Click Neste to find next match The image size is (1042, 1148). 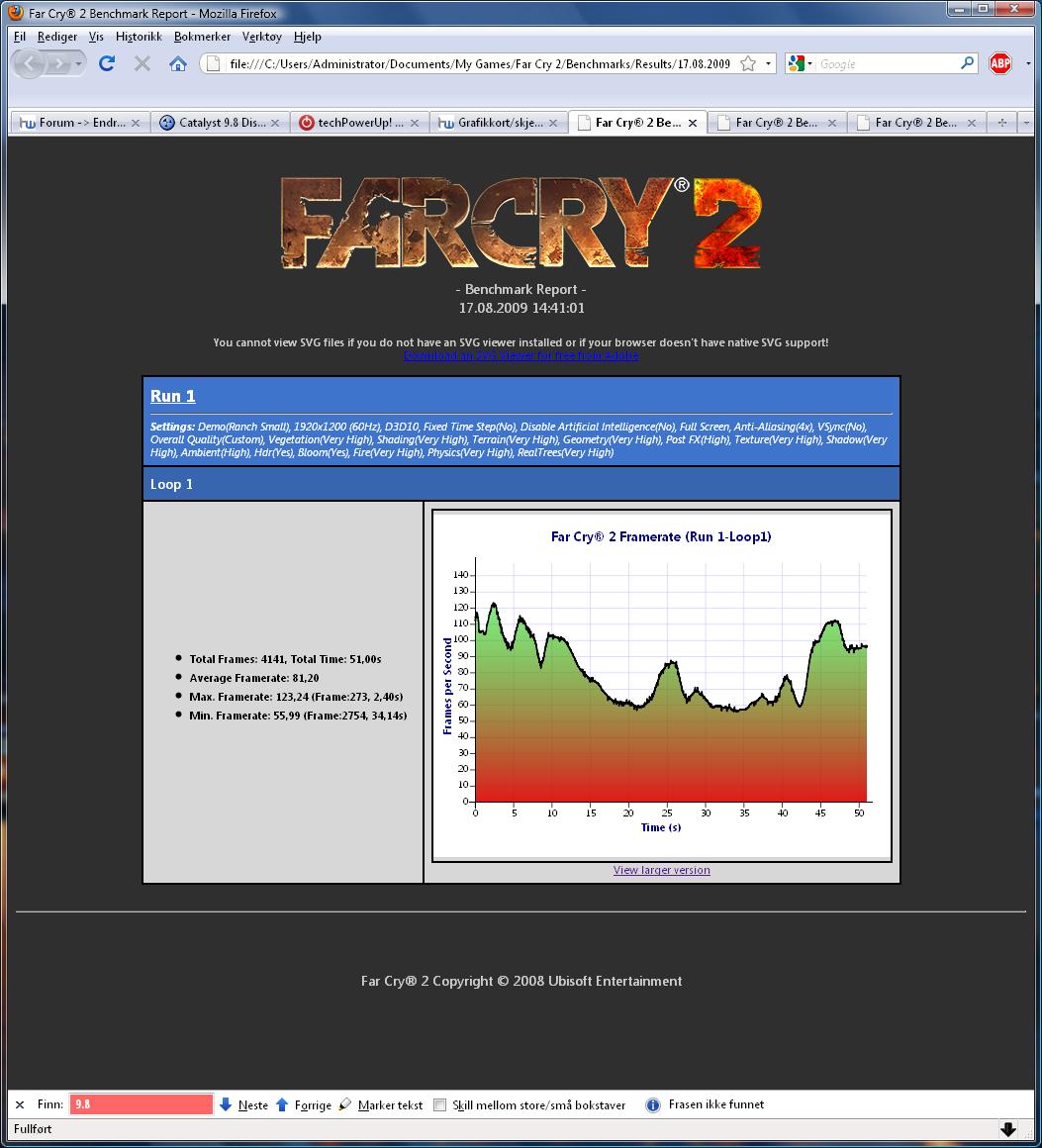point(243,1104)
